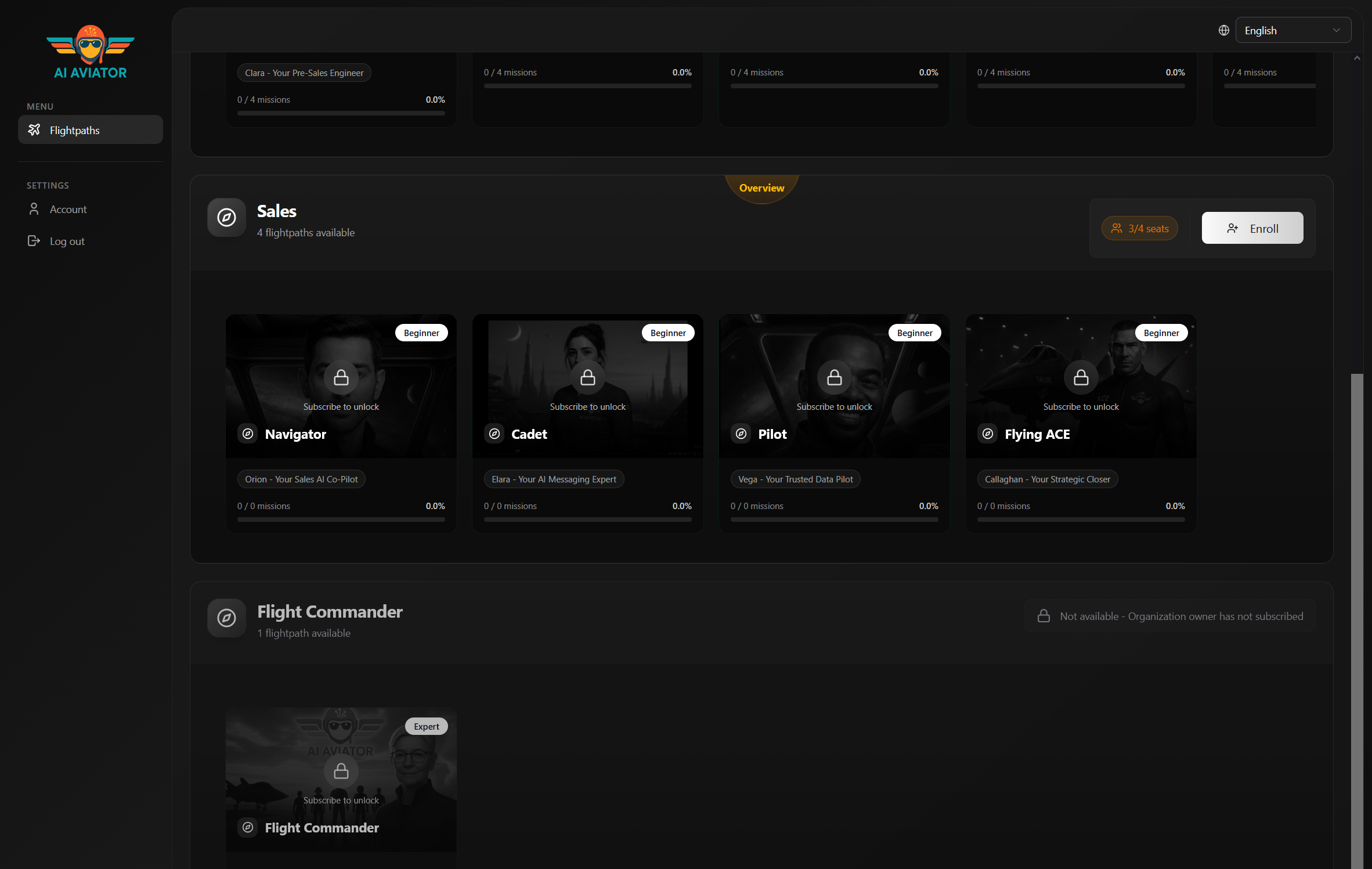Open Flightpaths in the sidebar menu
Viewport: 1372px width, 869px height.
(91, 130)
